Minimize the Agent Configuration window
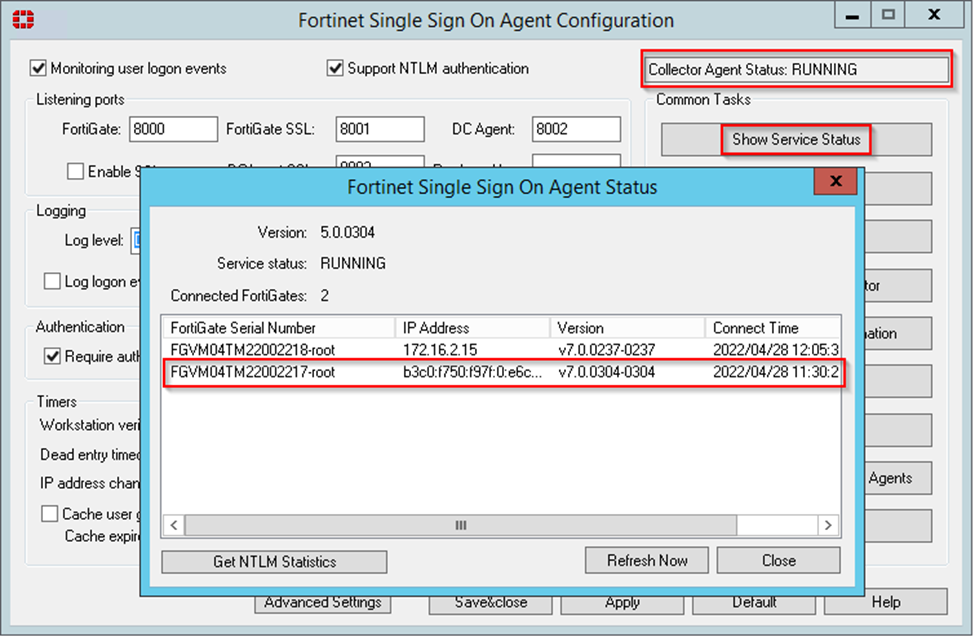 pyautogui.click(x=853, y=16)
